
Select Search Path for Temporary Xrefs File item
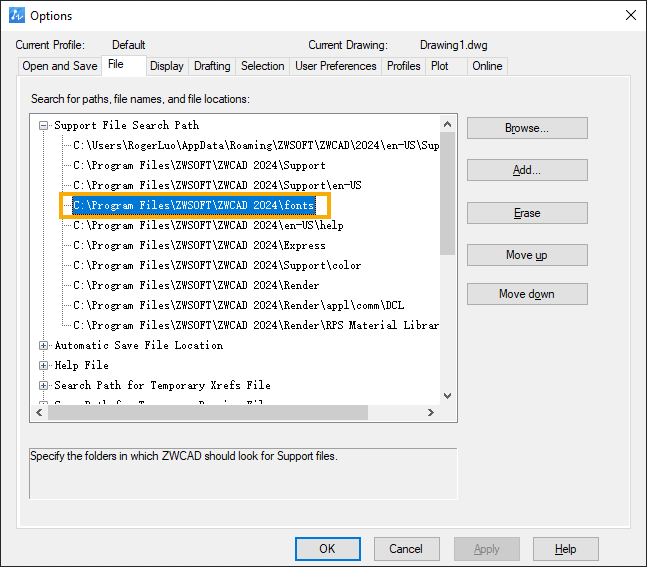[x=163, y=385]
